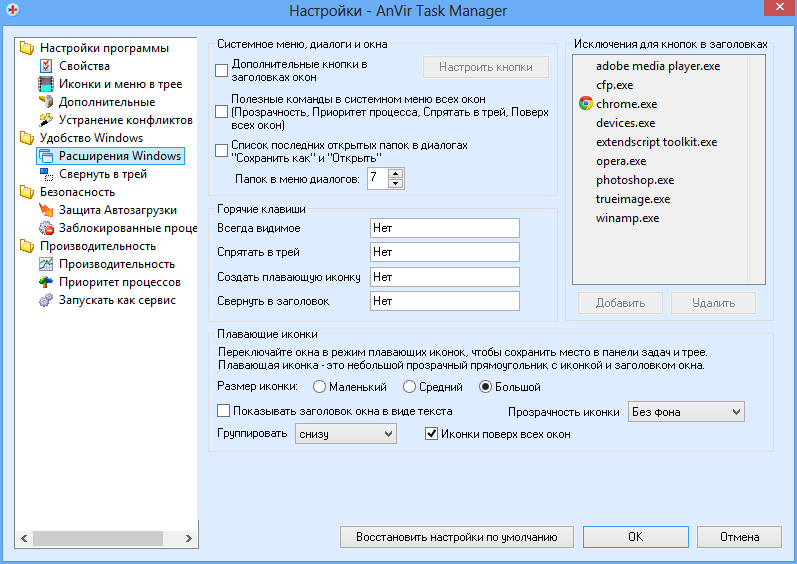797x564 pixels.
Task: Click the Свернуть в трей icon
Action: (46, 174)
